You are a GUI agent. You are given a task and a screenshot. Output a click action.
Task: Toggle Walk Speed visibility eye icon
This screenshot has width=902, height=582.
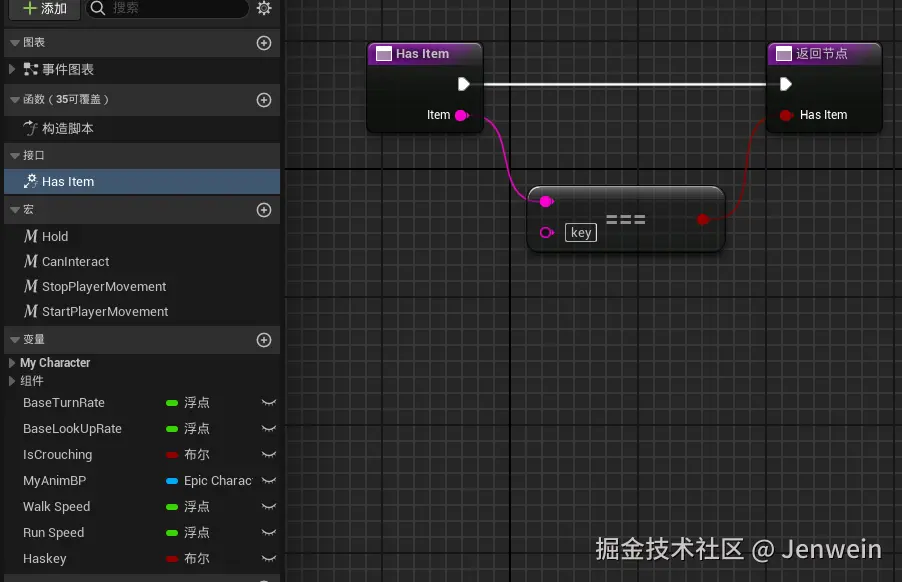coord(269,507)
